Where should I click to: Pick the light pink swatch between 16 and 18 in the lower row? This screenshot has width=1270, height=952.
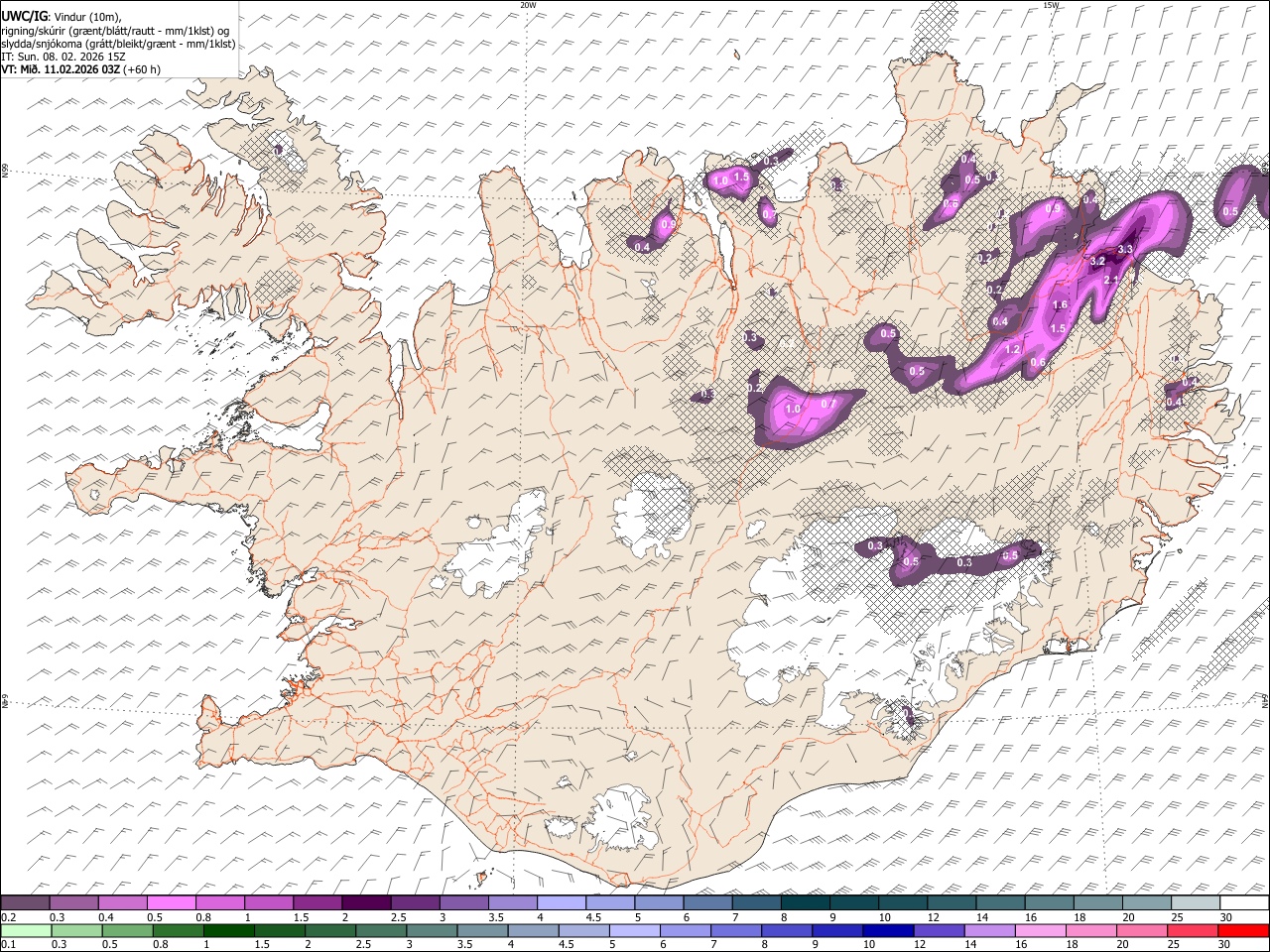[x=1041, y=930]
